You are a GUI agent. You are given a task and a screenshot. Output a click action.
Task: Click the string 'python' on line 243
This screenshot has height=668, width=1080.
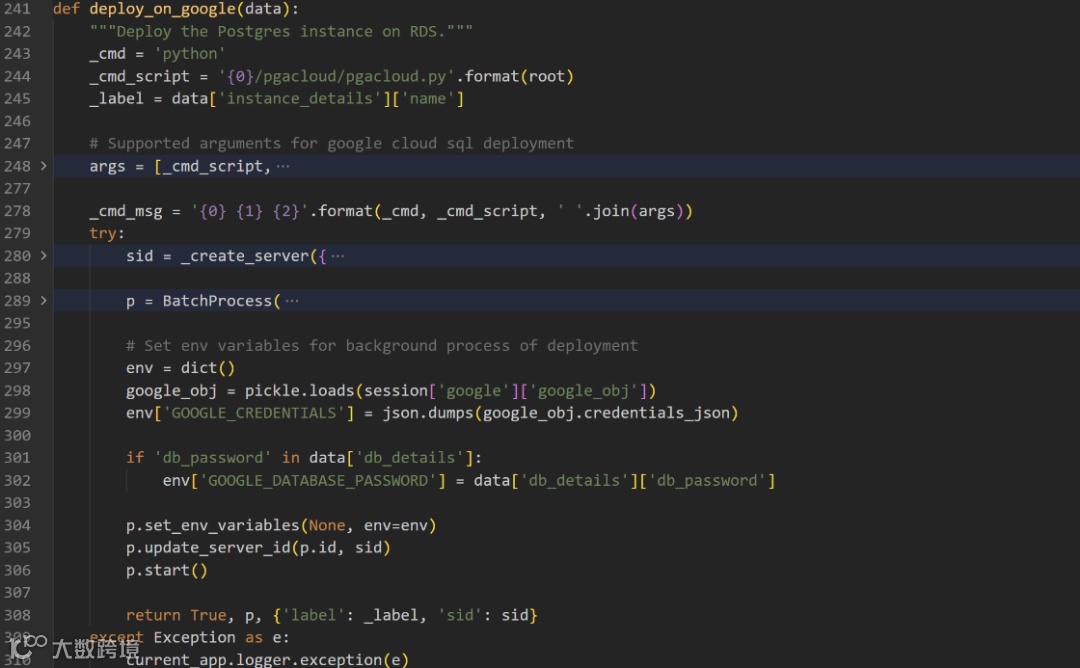click(x=189, y=54)
